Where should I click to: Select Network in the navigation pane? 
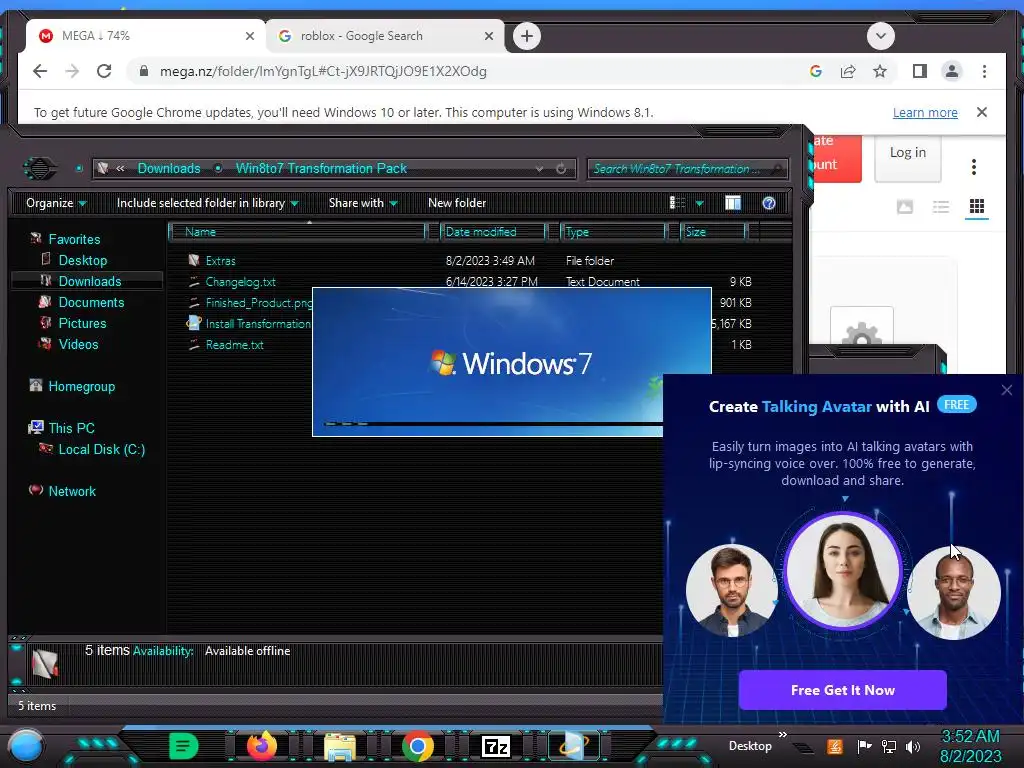pyautogui.click(x=72, y=490)
